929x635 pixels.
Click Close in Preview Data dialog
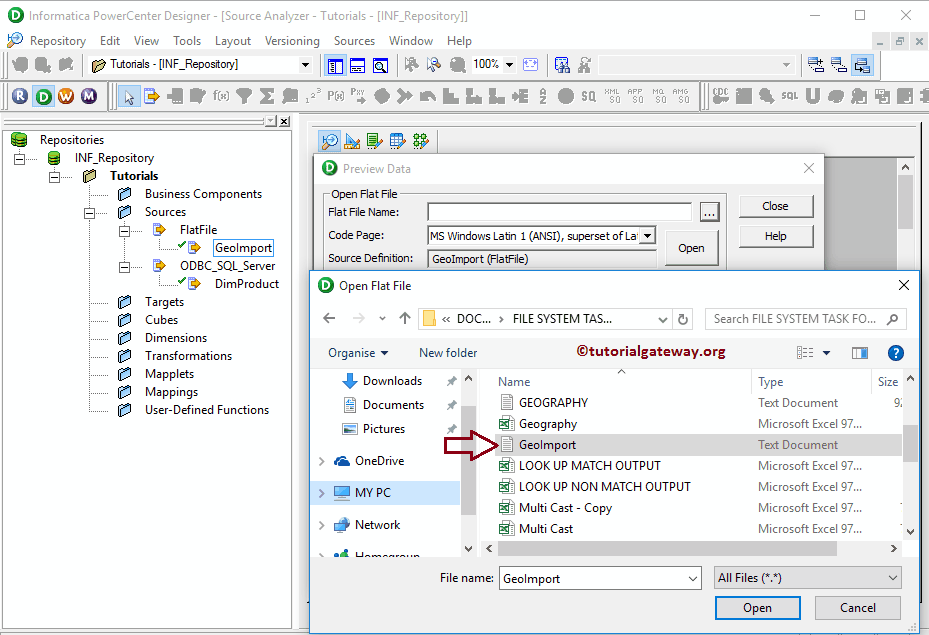[x=776, y=206]
